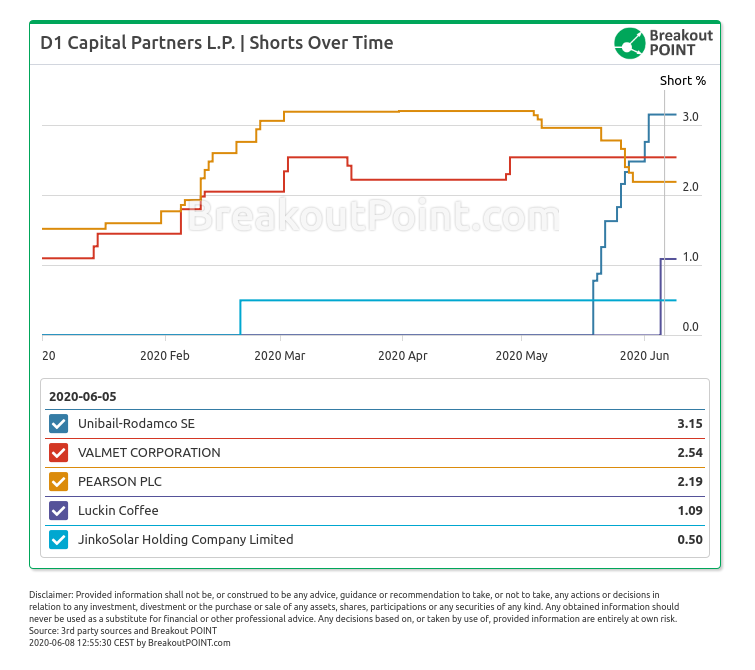
Task: Click the 3.15 value for Unibail-Rodamco
Action: click(689, 424)
